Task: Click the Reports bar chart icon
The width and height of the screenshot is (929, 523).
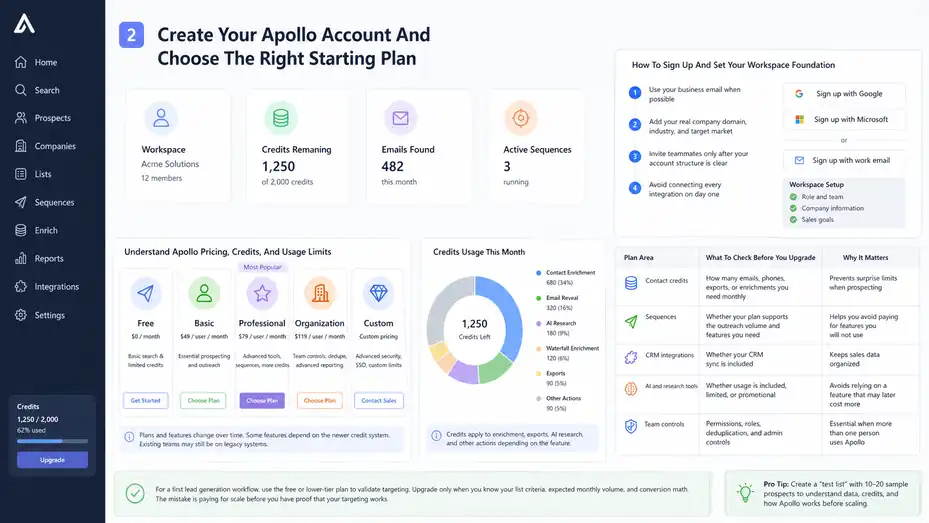Action: [21, 258]
